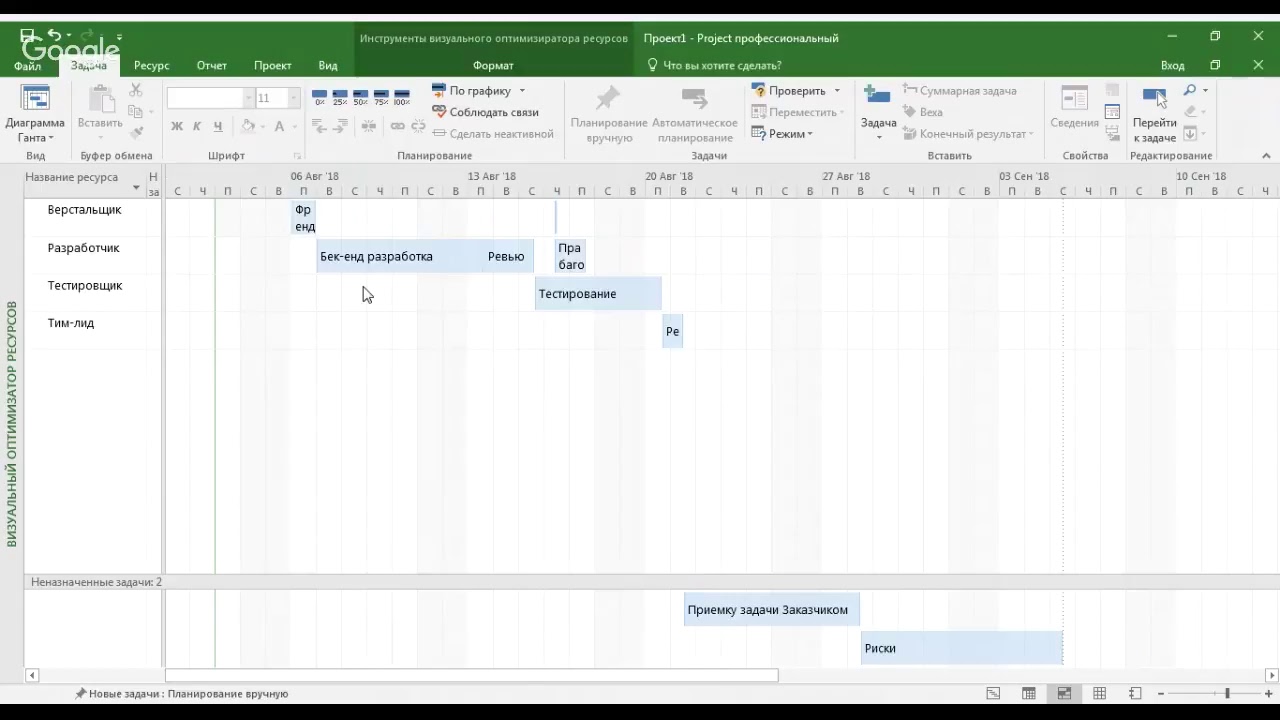Image resolution: width=1280 pixels, height=720 pixels.
Task: Select the Бек-енд разработка task bar
Action: pyautogui.click(x=398, y=256)
